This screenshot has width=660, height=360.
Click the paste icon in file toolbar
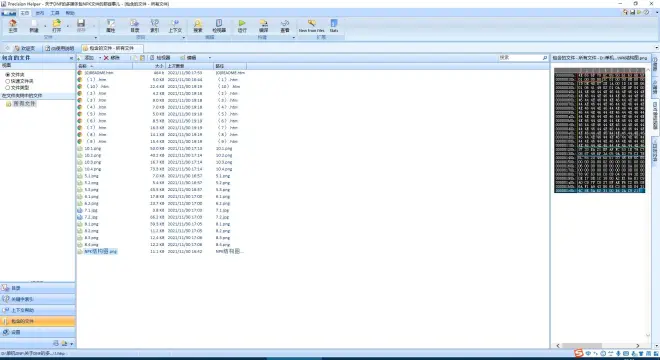point(142,58)
